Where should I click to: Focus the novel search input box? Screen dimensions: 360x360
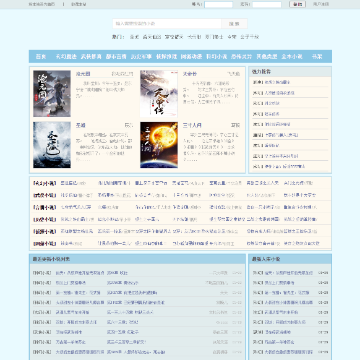(x=167, y=24)
